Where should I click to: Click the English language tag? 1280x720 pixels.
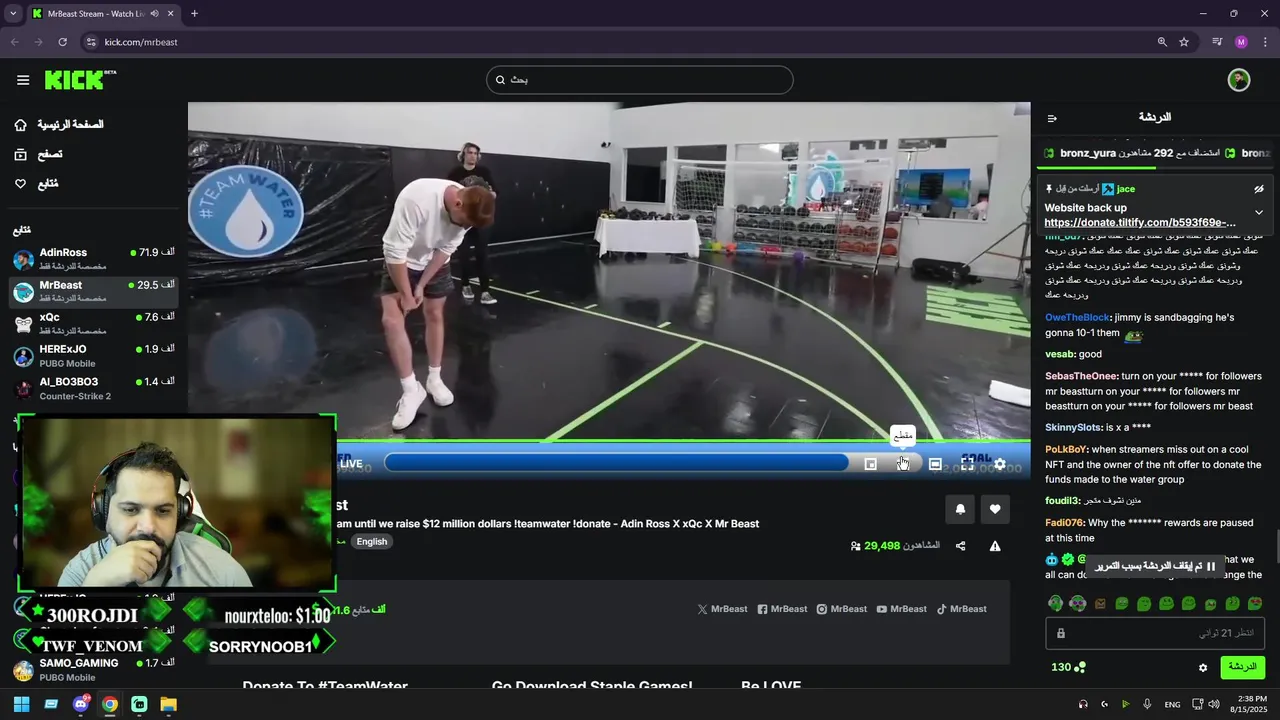[372, 542]
